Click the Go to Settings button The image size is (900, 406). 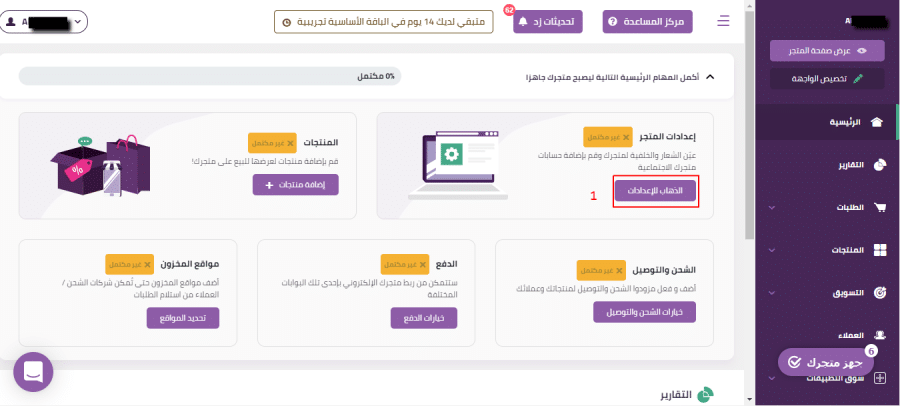tap(655, 191)
